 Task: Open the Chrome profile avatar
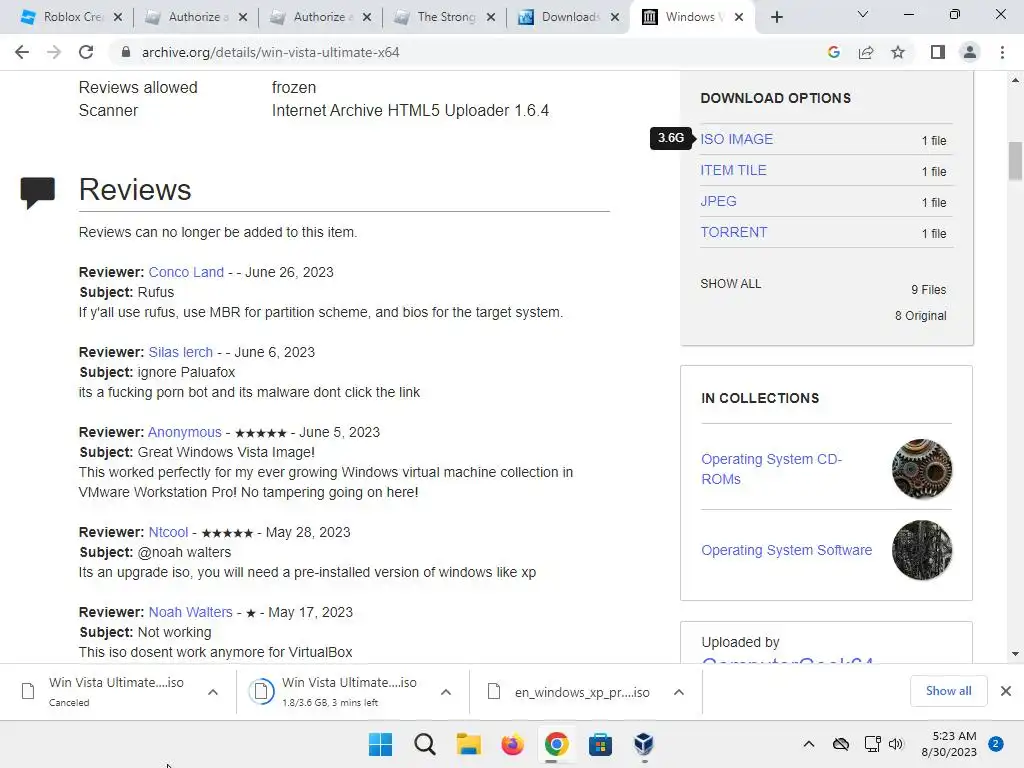click(970, 52)
